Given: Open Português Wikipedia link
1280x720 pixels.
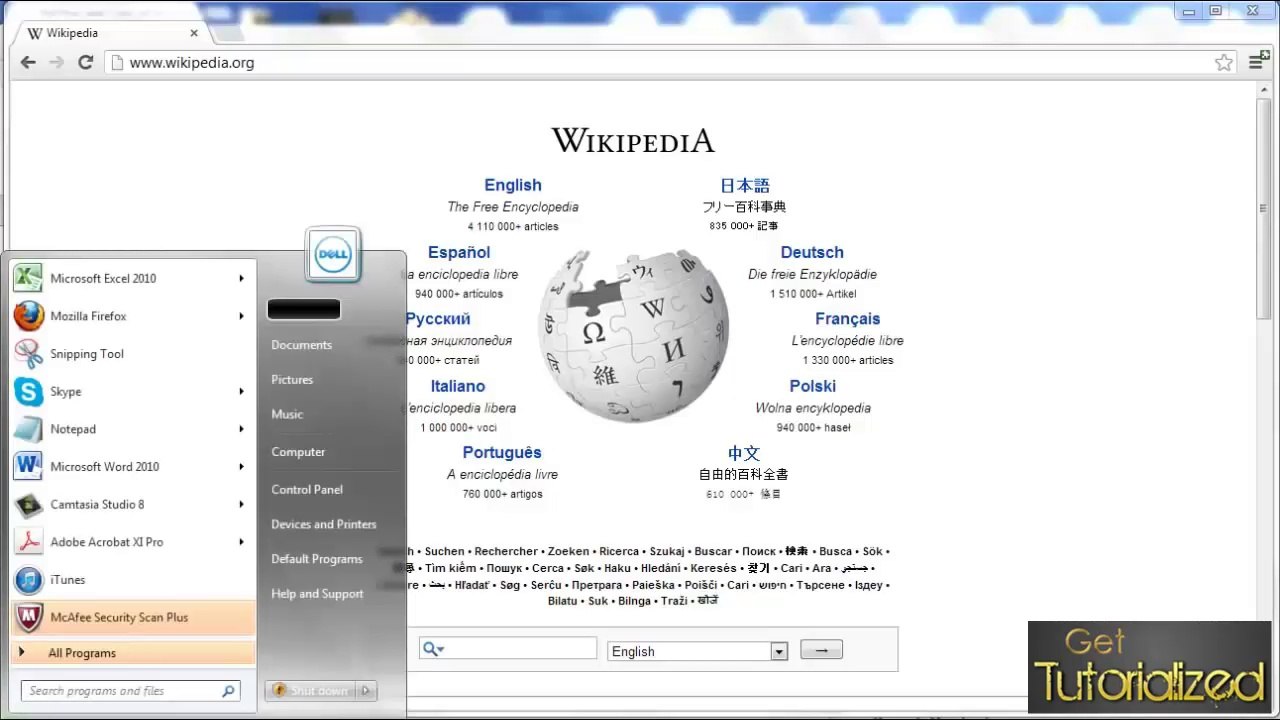Looking at the screenshot, I should pos(502,453).
